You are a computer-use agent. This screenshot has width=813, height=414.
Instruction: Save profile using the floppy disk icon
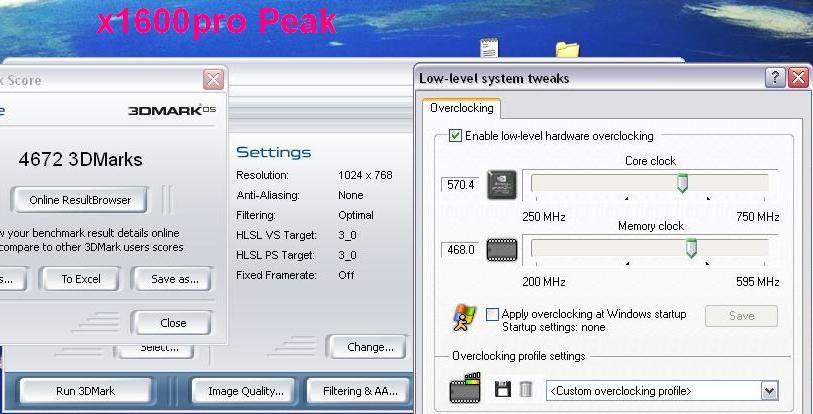click(502, 389)
